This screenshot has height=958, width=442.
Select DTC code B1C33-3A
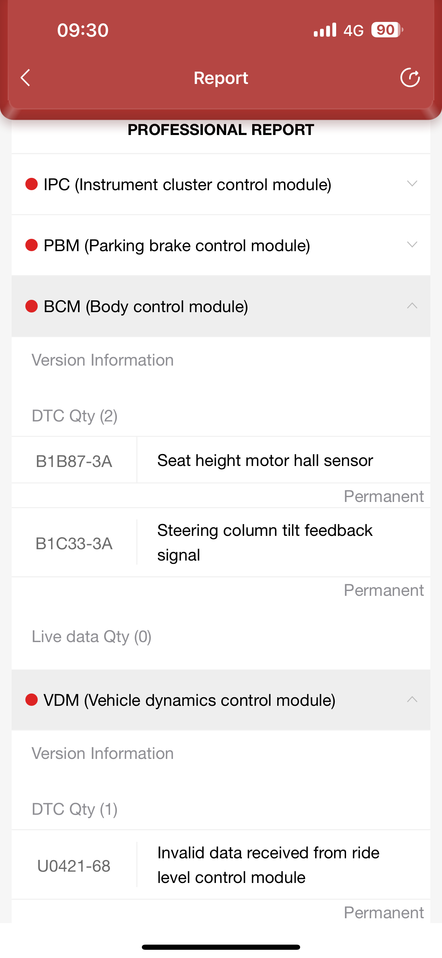(x=74, y=543)
